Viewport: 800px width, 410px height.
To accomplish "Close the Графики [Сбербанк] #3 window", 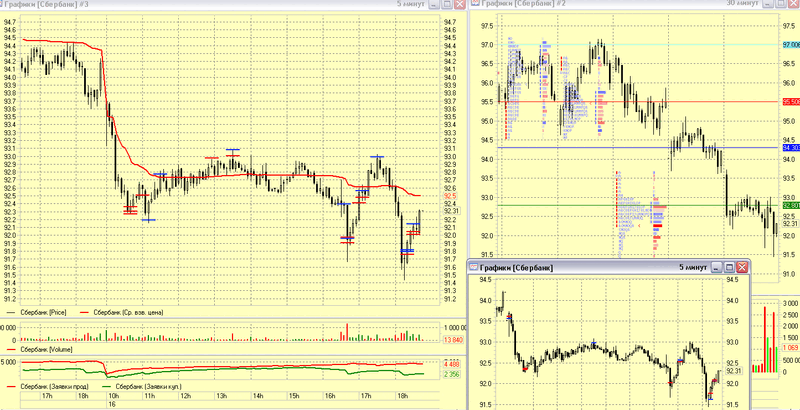I will (x=460, y=4).
